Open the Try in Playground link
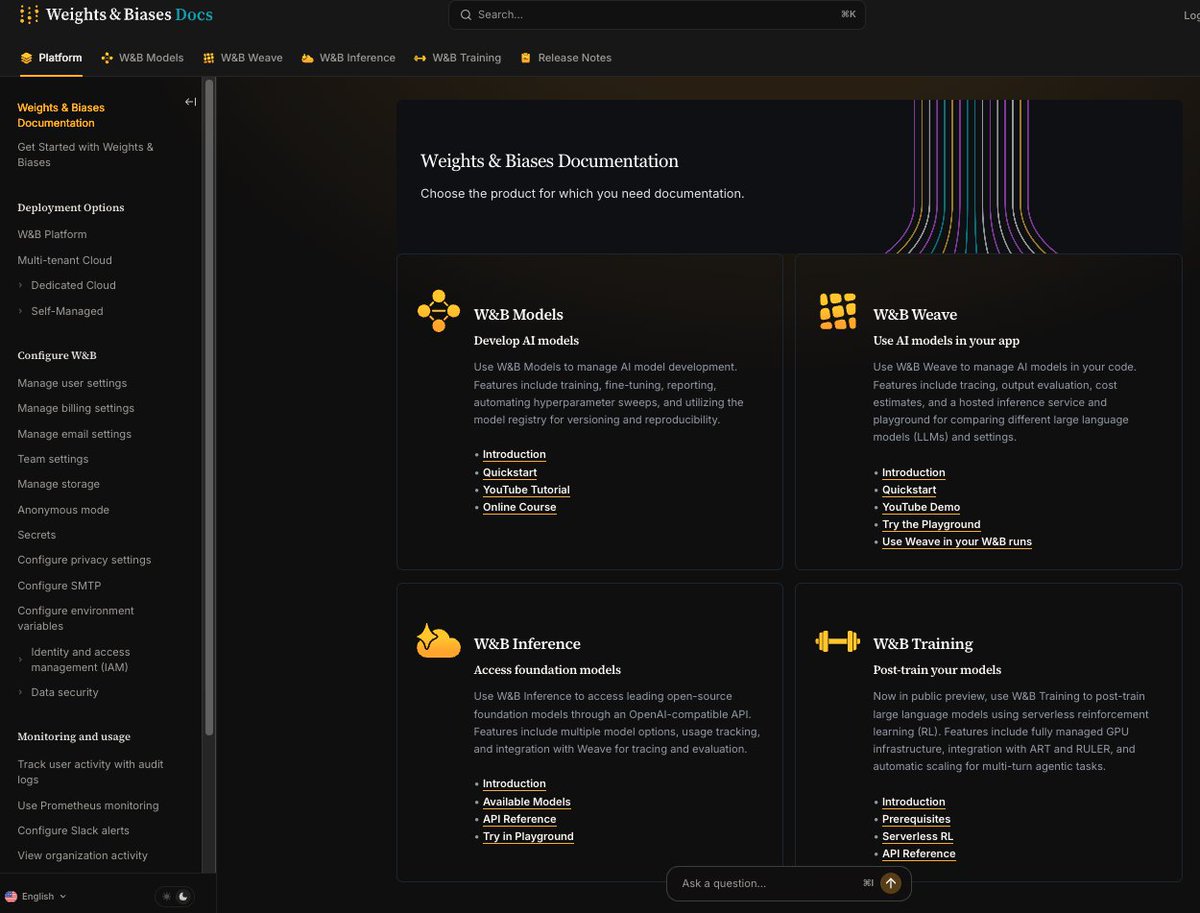The image size is (1200, 913). [x=528, y=836]
